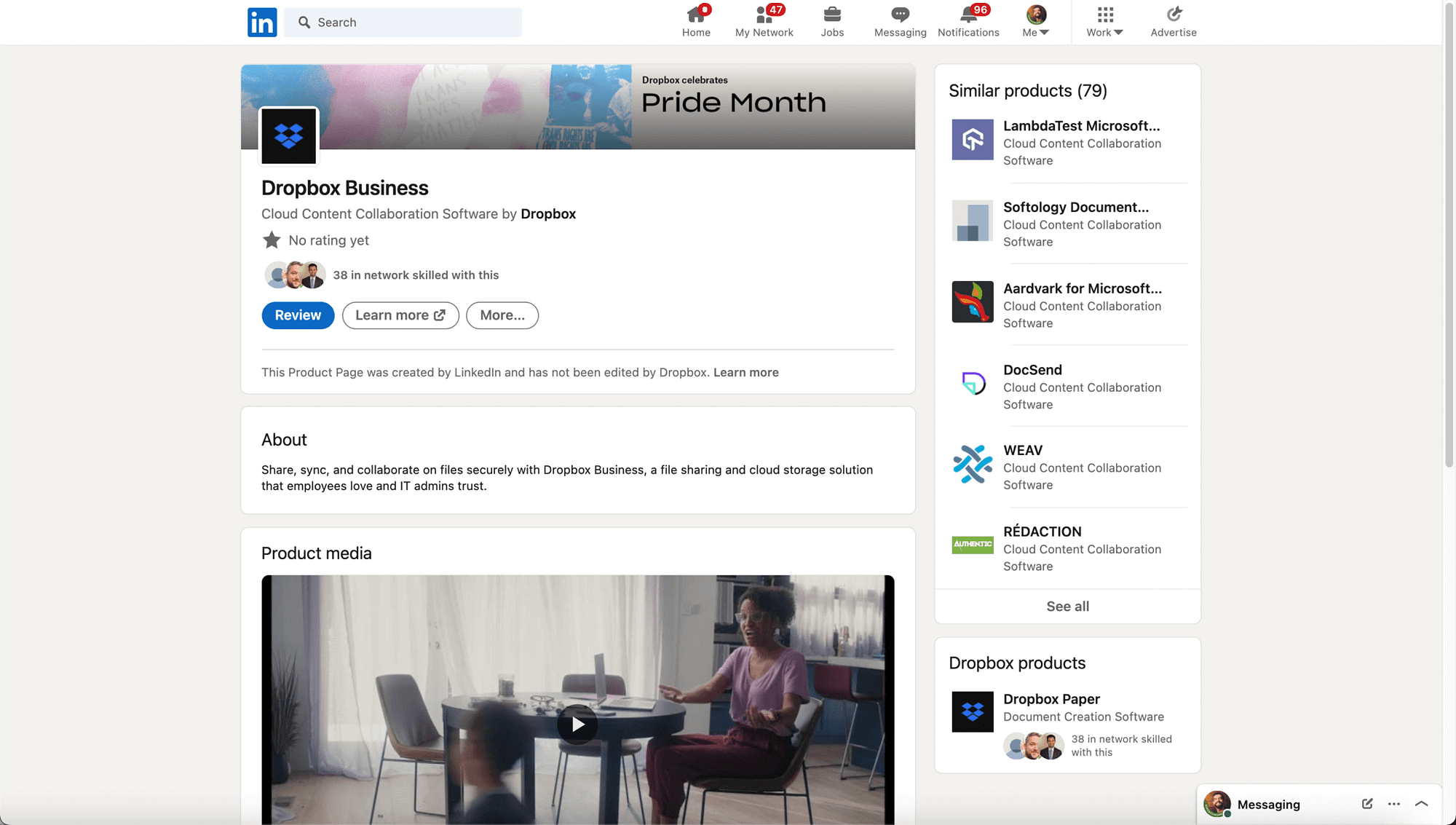Open the LinkedIn Home feed icon

pos(696,16)
